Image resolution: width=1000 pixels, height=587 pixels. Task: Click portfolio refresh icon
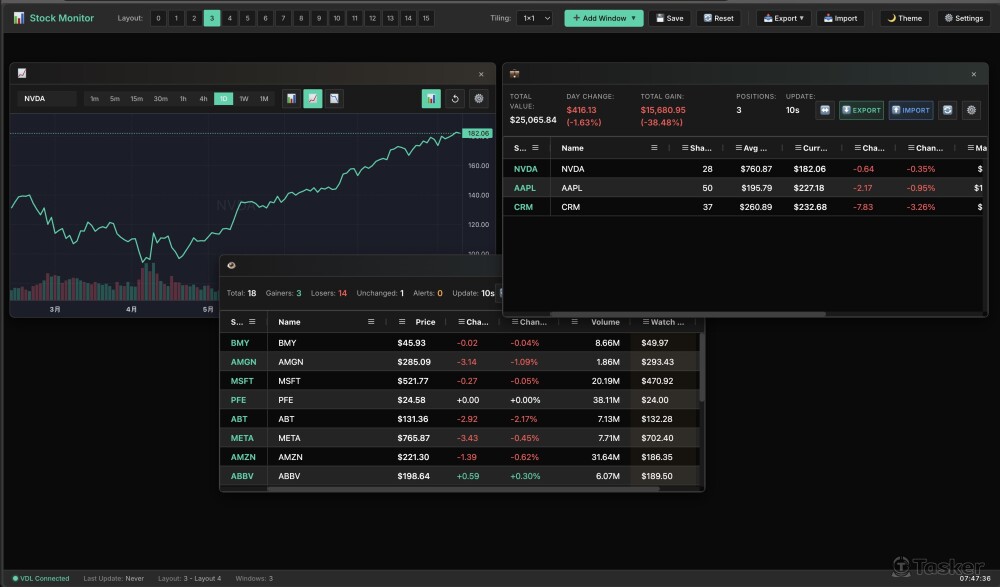947,110
